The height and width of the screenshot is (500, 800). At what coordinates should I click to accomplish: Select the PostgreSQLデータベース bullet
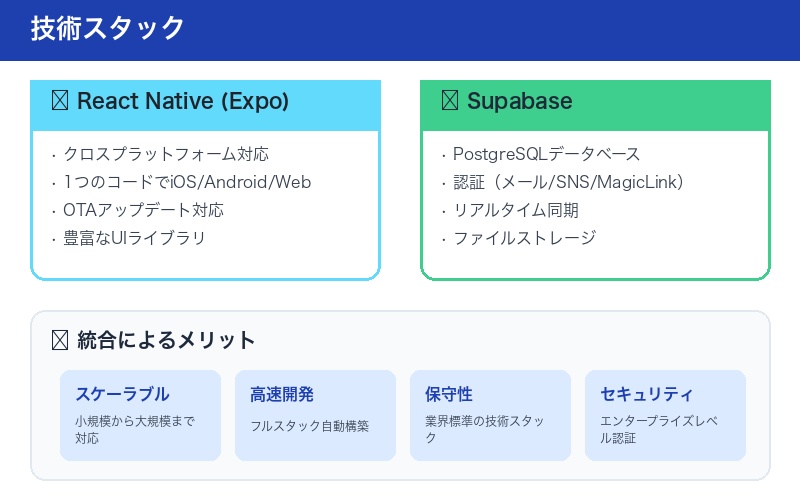coord(546,154)
